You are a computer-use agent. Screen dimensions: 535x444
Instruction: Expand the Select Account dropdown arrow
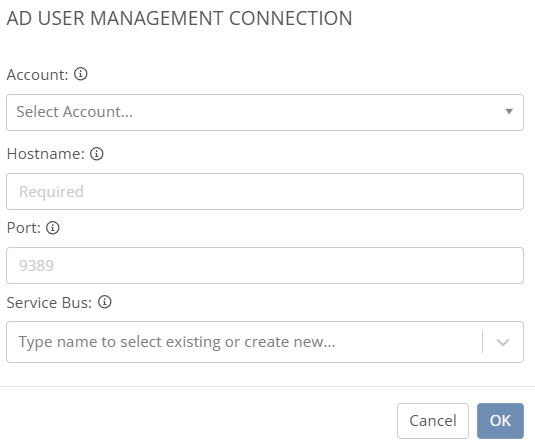coord(509,112)
